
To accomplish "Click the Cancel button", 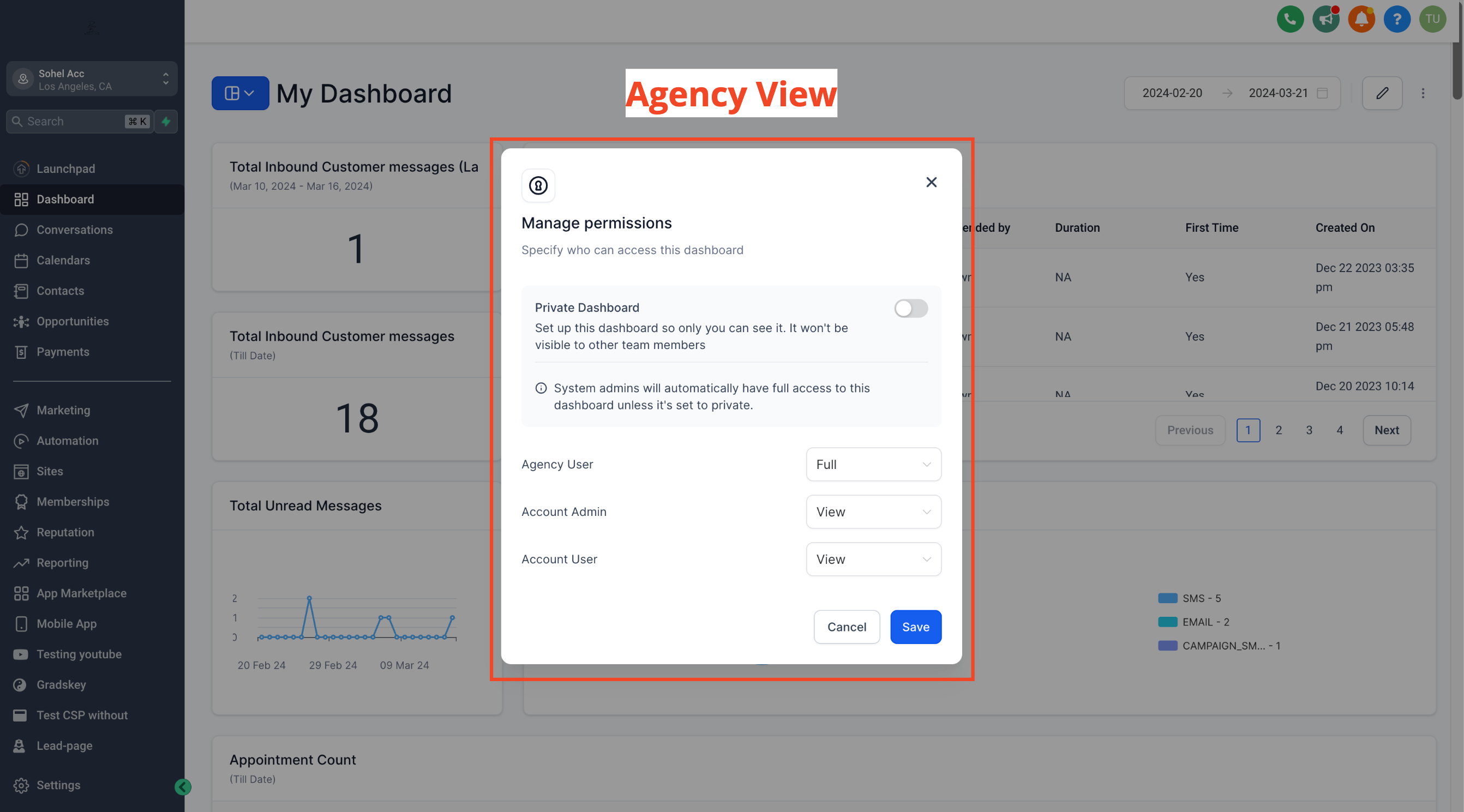I will click(x=846, y=627).
